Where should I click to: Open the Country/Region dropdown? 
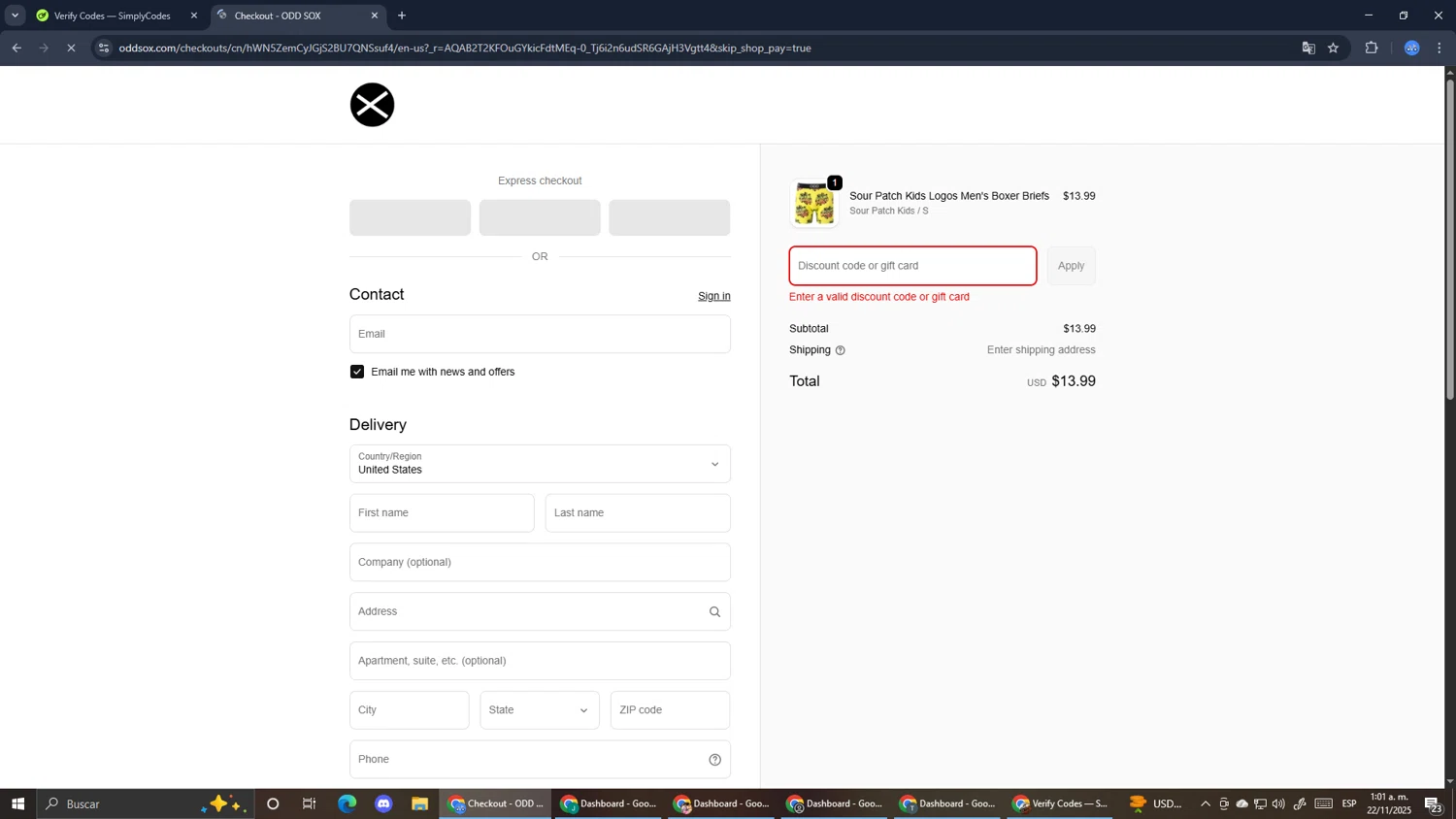coord(540,464)
